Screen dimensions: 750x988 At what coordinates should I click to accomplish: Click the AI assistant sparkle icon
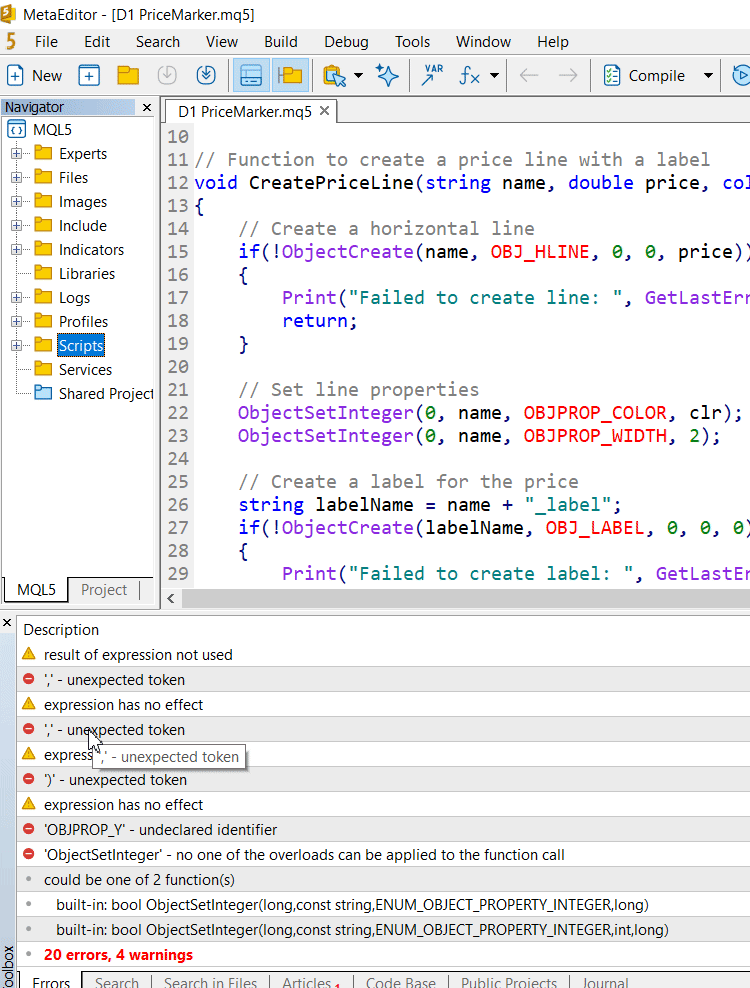[x=387, y=76]
